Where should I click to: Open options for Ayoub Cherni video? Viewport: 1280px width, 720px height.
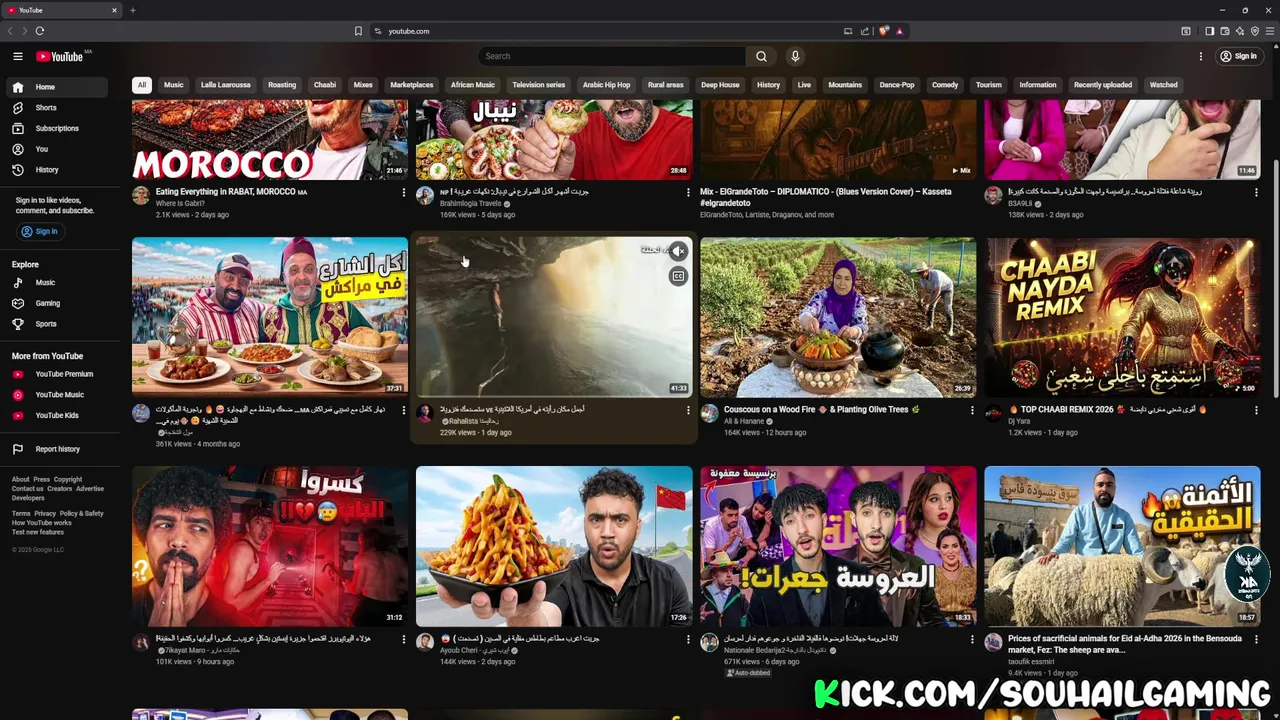point(688,639)
